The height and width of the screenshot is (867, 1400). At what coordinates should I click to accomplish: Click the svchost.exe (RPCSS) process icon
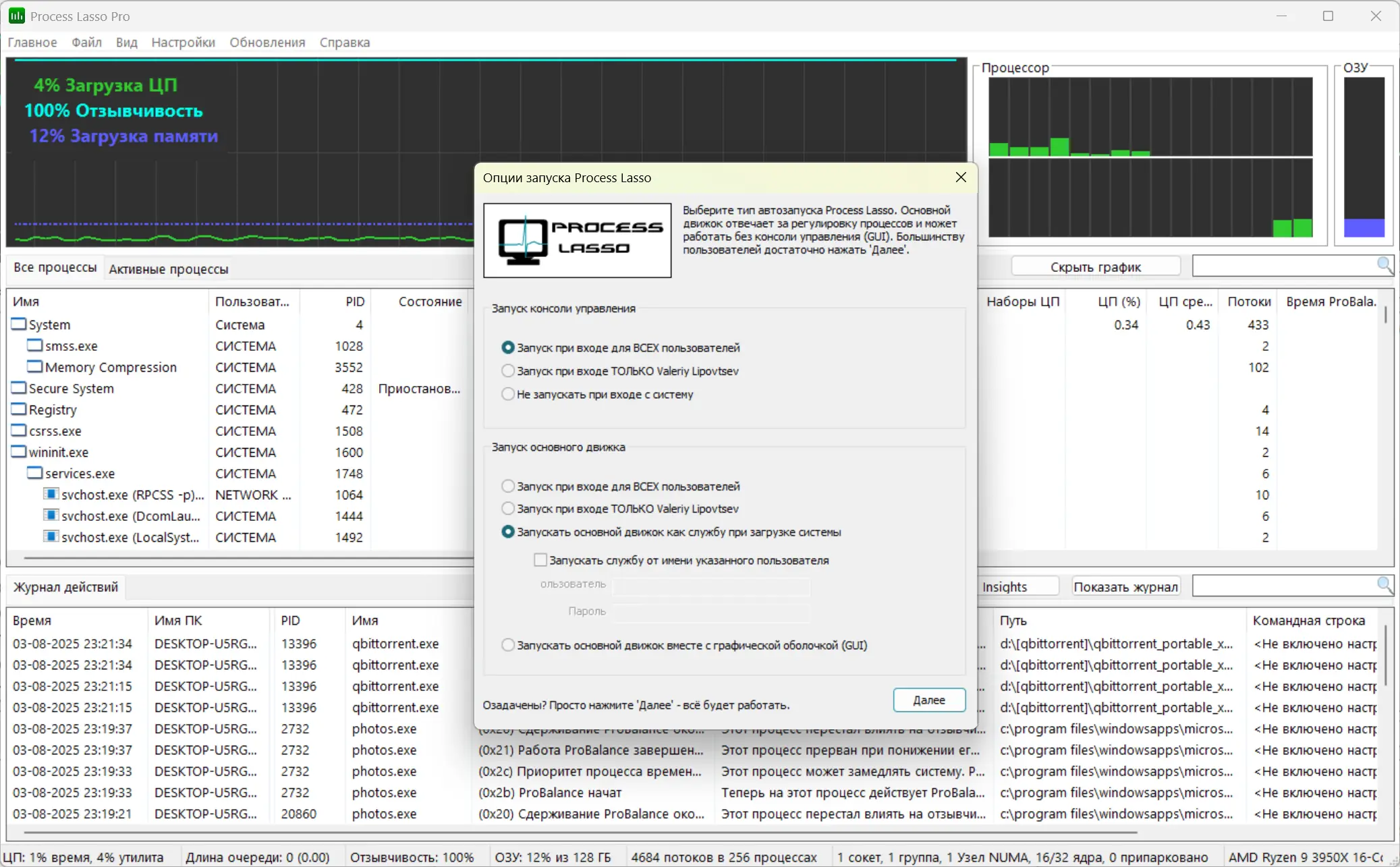click(51, 494)
